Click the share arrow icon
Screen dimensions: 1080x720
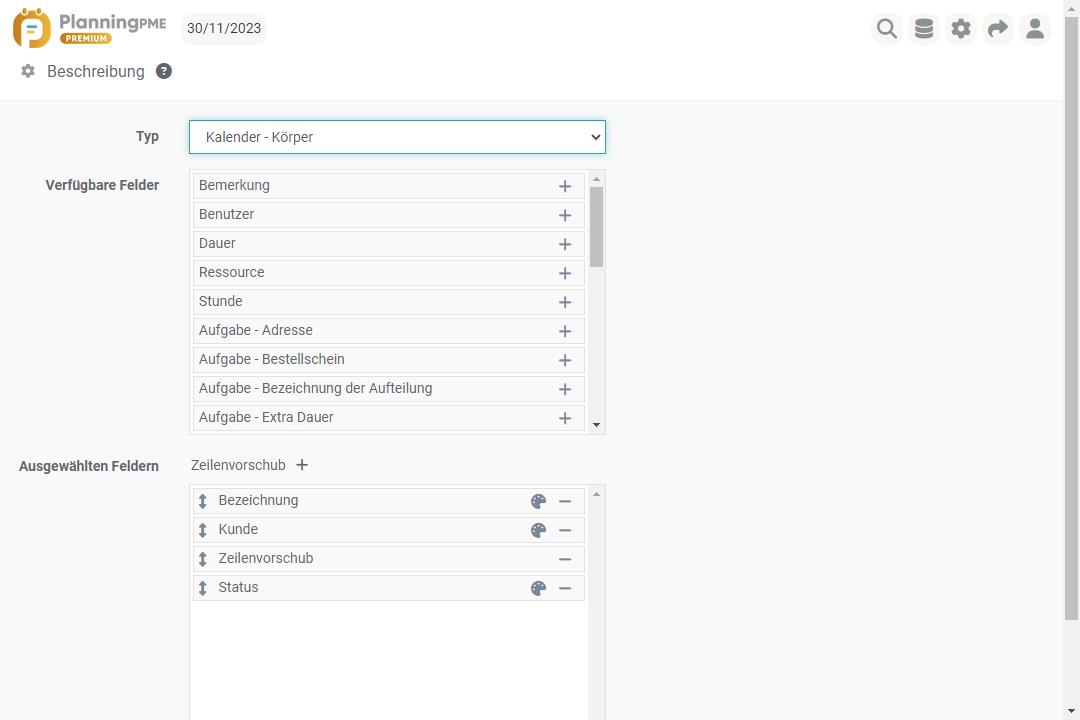pos(998,29)
